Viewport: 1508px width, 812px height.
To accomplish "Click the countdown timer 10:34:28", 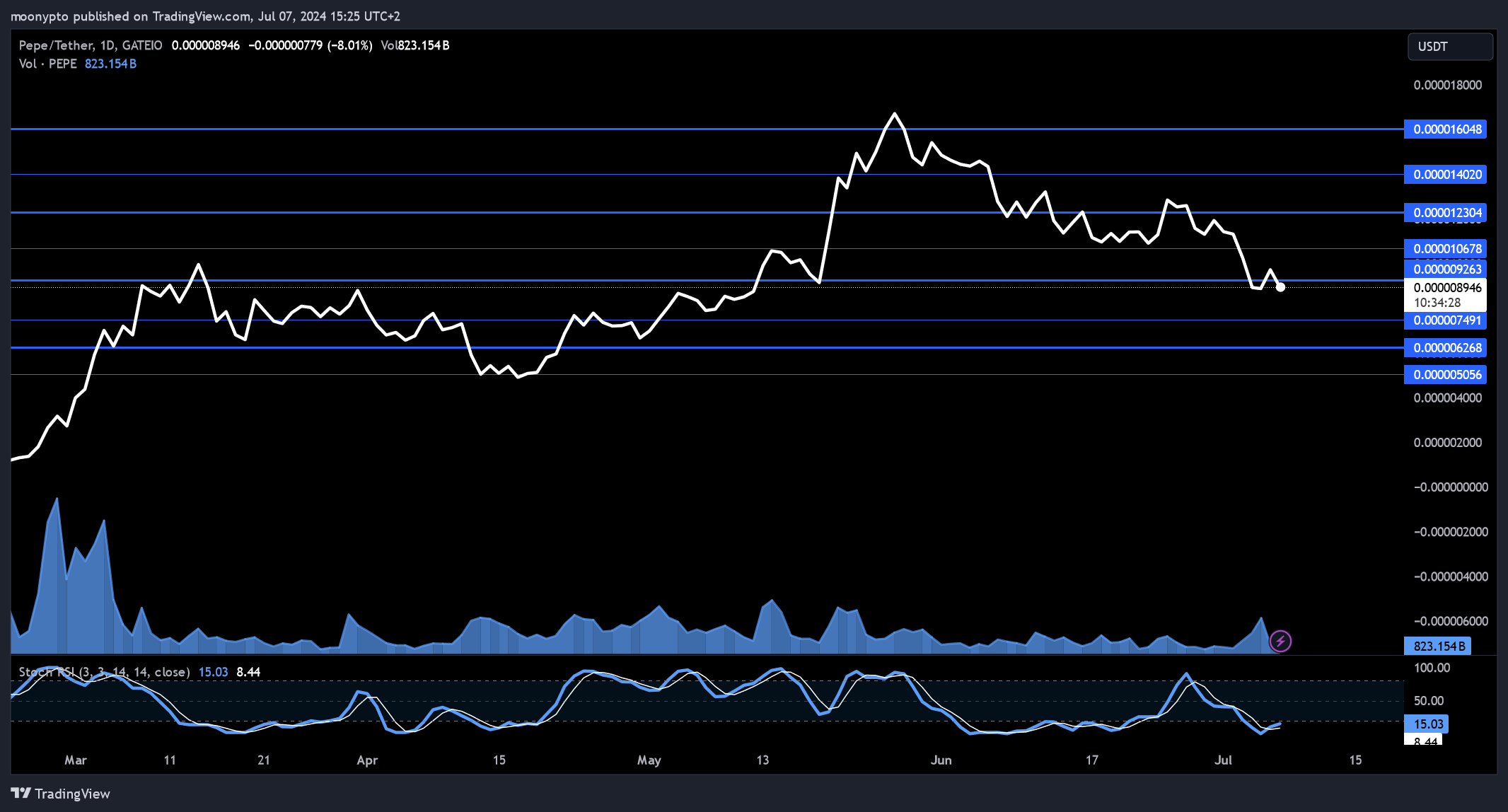I will (1437, 303).
